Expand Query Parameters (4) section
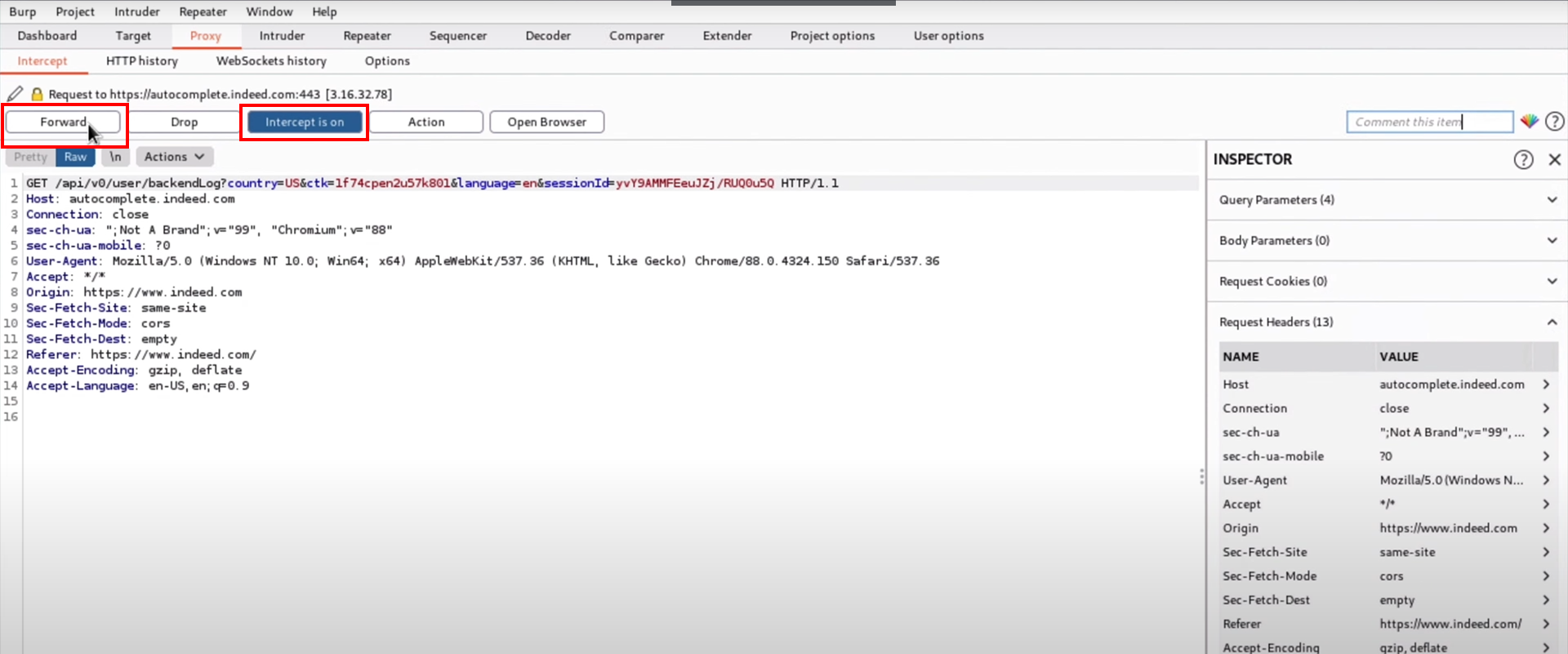The image size is (1568, 654). pos(1552,200)
